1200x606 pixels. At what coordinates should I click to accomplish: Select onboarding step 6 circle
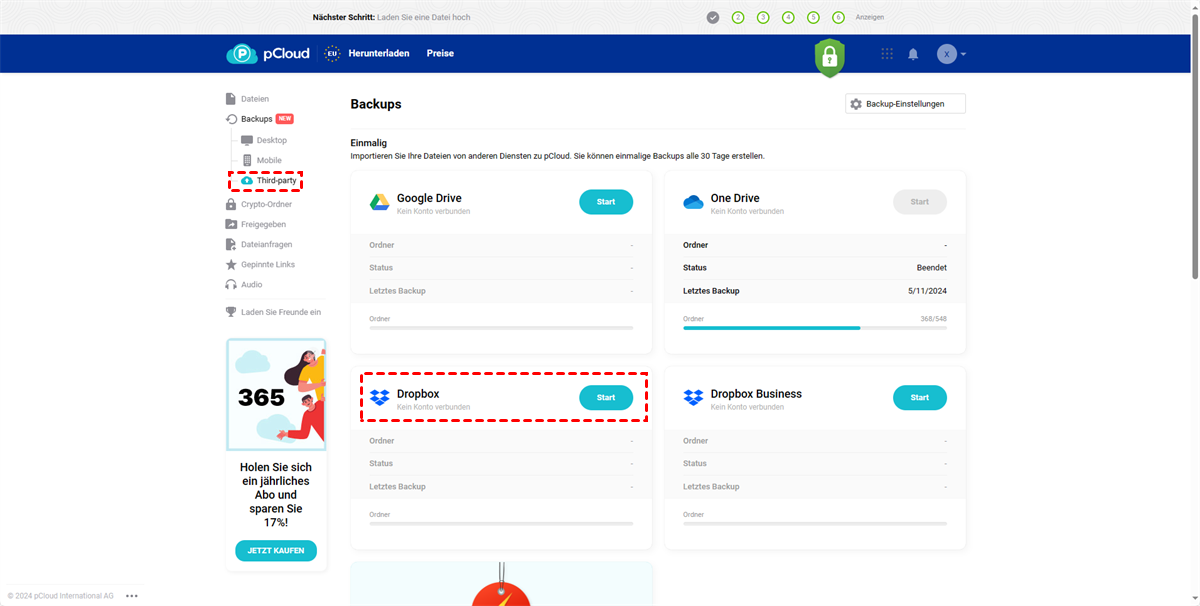coord(838,17)
